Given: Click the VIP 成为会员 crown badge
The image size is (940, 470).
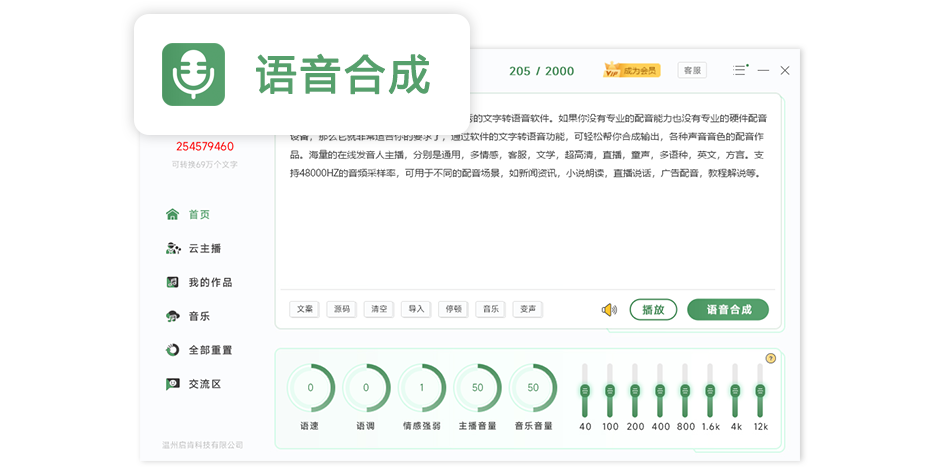Looking at the screenshot, I should (631, 70).
